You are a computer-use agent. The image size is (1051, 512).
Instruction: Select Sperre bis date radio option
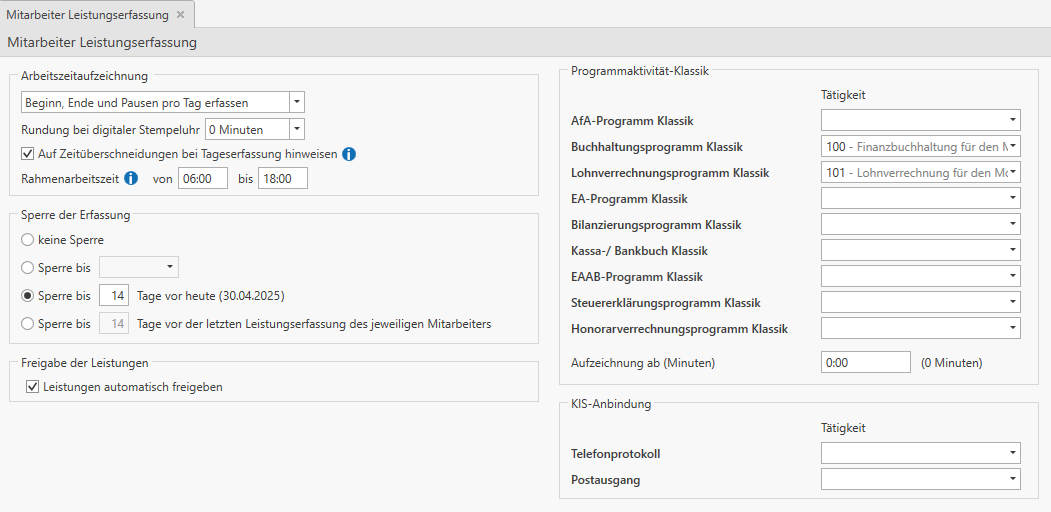pos(27,267)
